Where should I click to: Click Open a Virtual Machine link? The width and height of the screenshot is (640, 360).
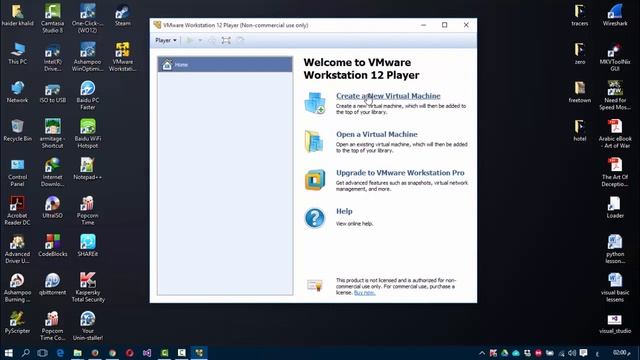click(x=377, y=134)
